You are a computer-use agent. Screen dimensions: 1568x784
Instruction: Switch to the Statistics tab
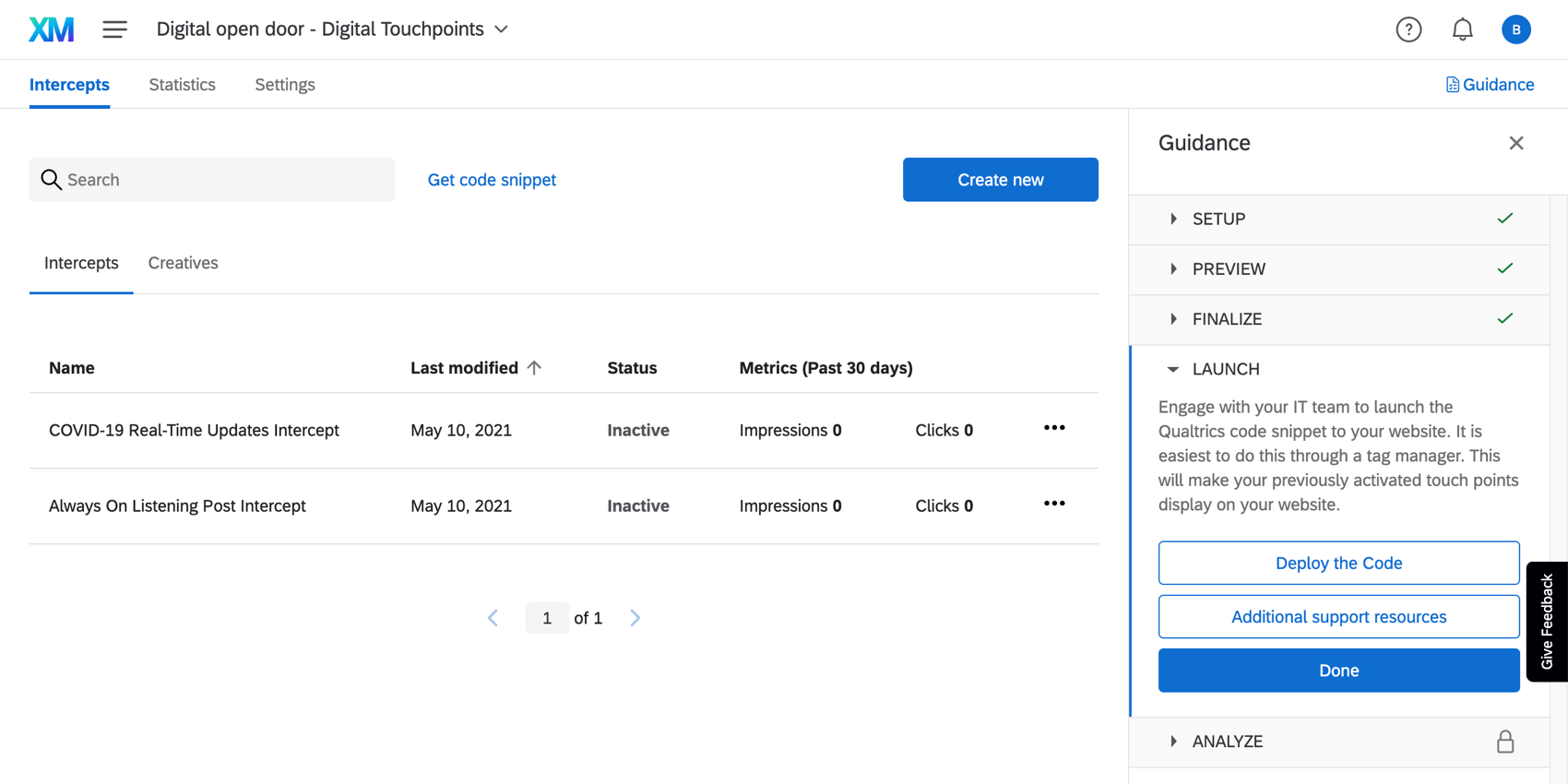click(x=183, y=85)
